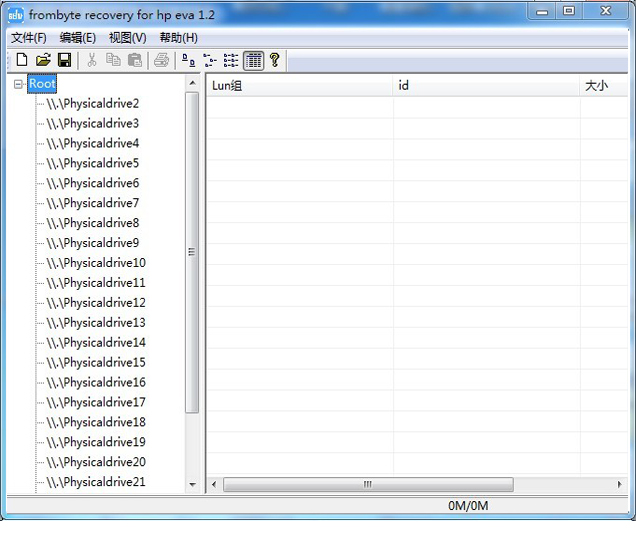This screenshot has width=636, height=547.
Task: Collapse the Root tree node
Action: (19, 85)
